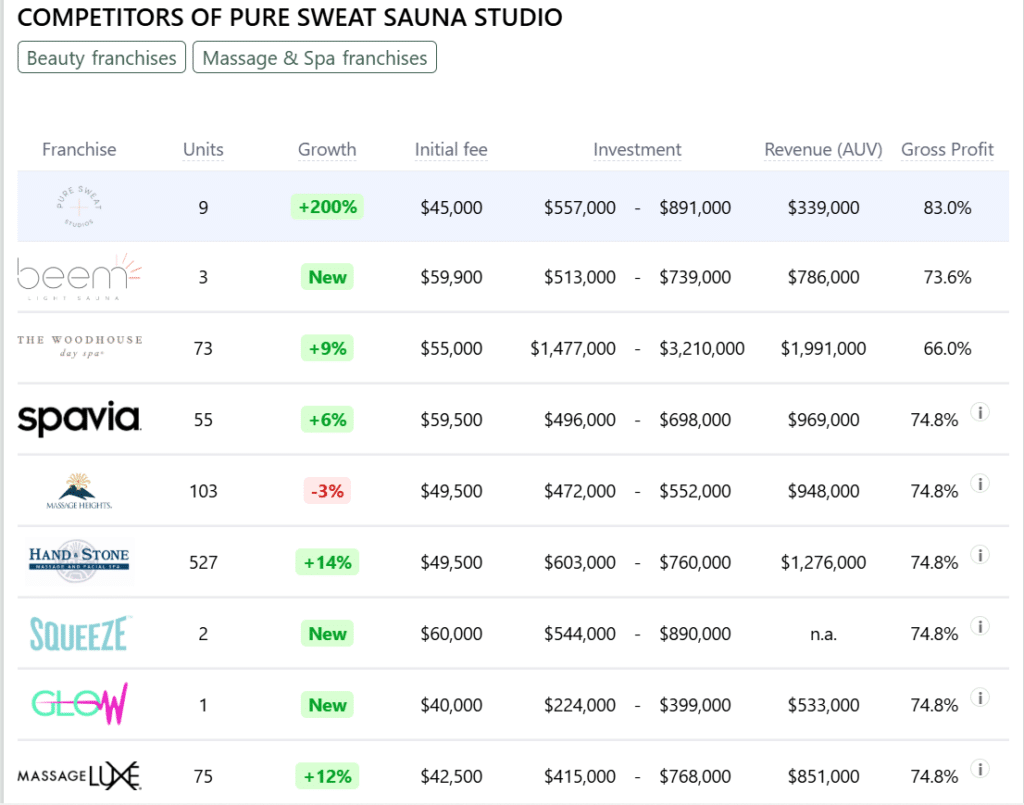Viewport: 1024px width, 805px height.
Task: Select the $40,000 initial fee cell
Action: tap(451, 704)
